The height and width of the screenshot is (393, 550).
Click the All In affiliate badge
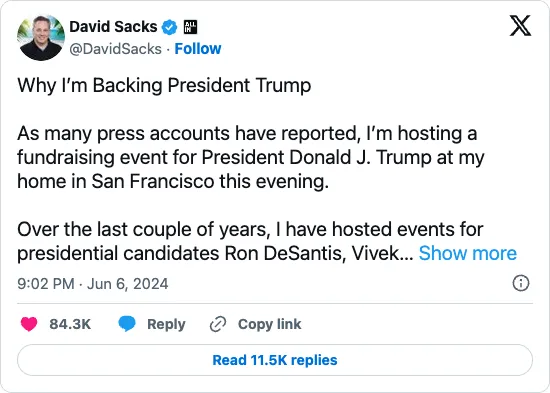(190, 27)
